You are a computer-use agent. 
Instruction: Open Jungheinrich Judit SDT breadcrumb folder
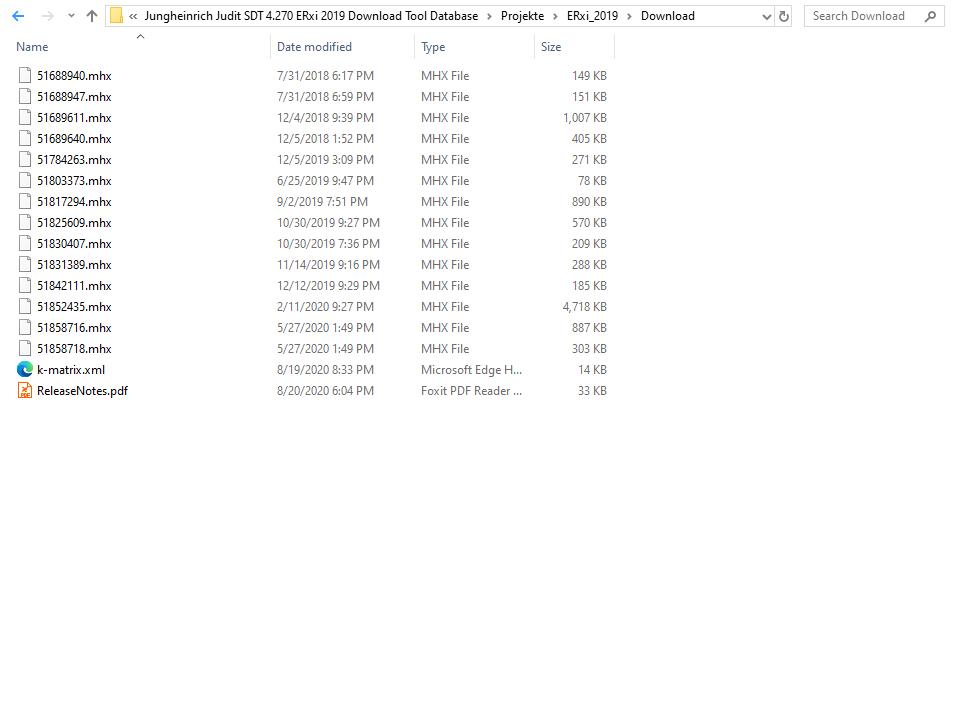(311, 16)
